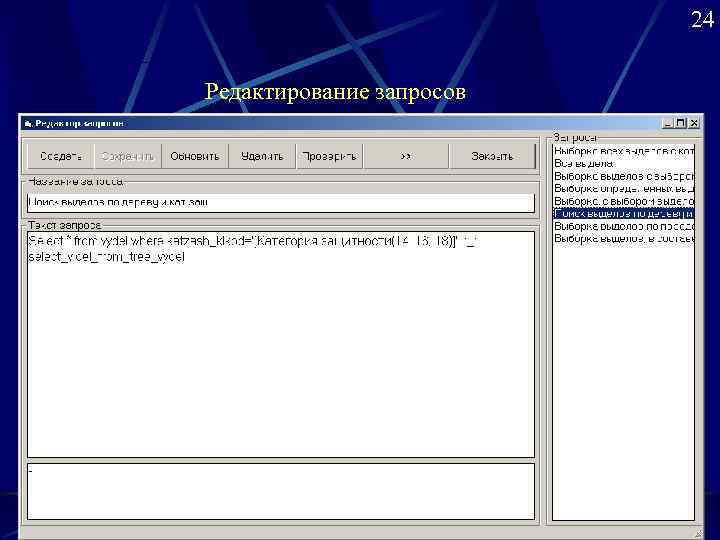
Task: Close the window with the X button
Action: [x=694, y=123]
